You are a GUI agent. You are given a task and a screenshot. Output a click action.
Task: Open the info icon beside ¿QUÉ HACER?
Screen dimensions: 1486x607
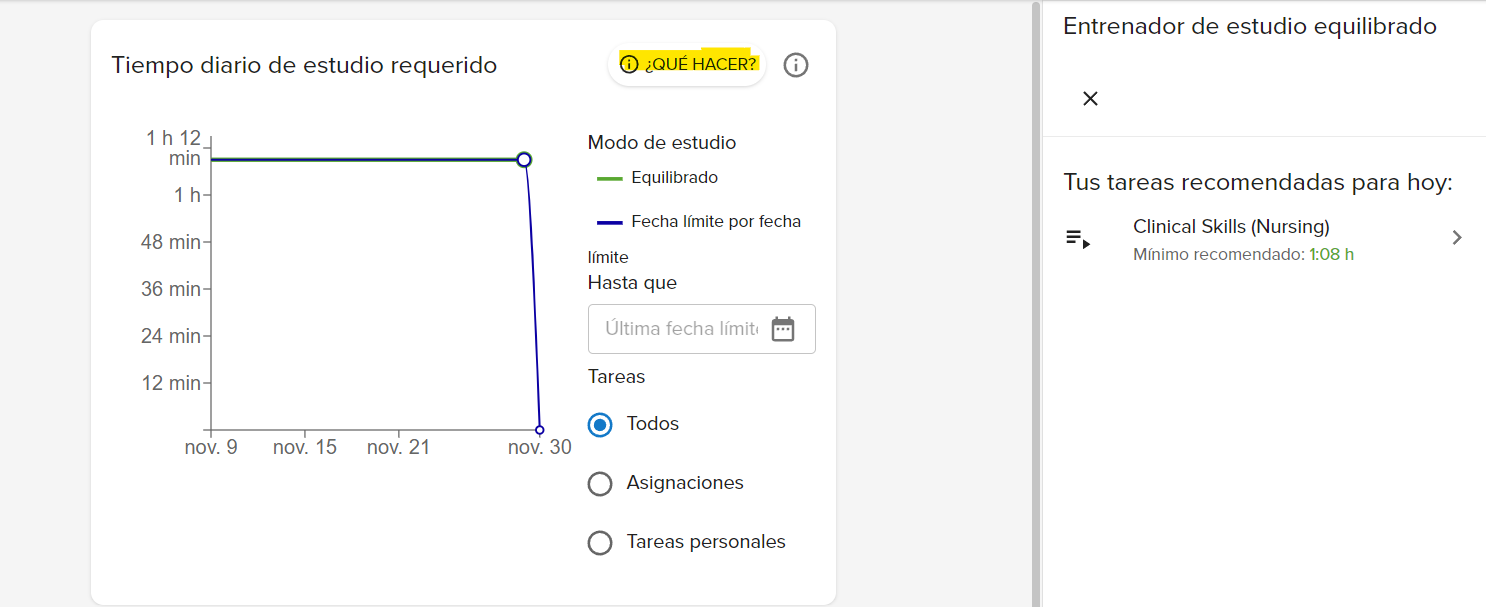coord(796,65)
